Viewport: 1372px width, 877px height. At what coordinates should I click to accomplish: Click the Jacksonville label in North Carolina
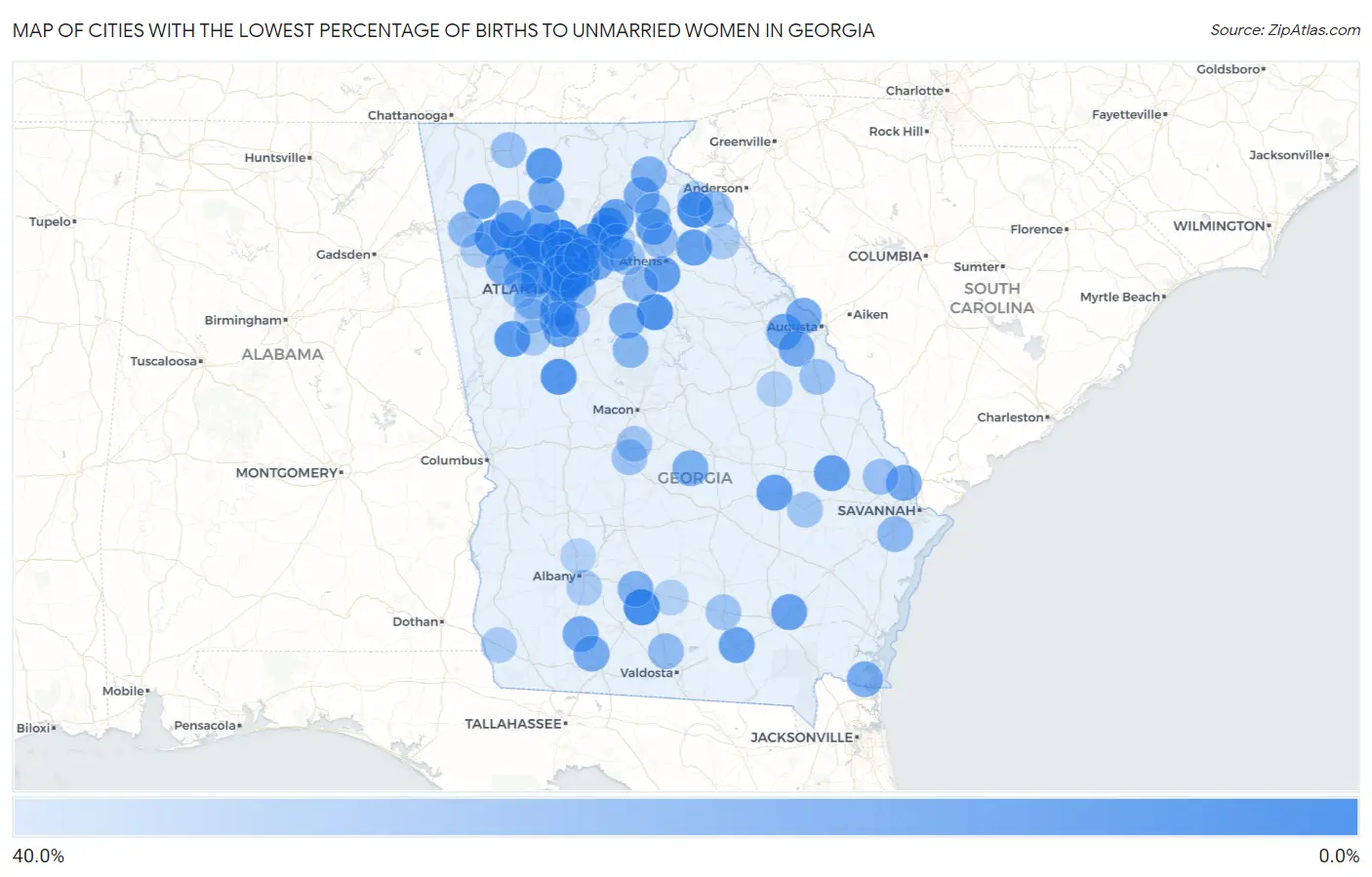1287,155
